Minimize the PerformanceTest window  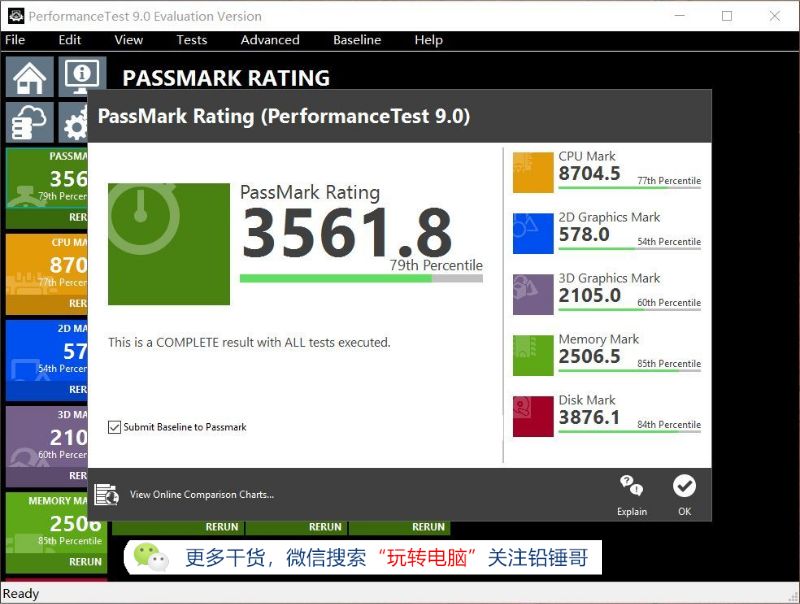point(680,16)
